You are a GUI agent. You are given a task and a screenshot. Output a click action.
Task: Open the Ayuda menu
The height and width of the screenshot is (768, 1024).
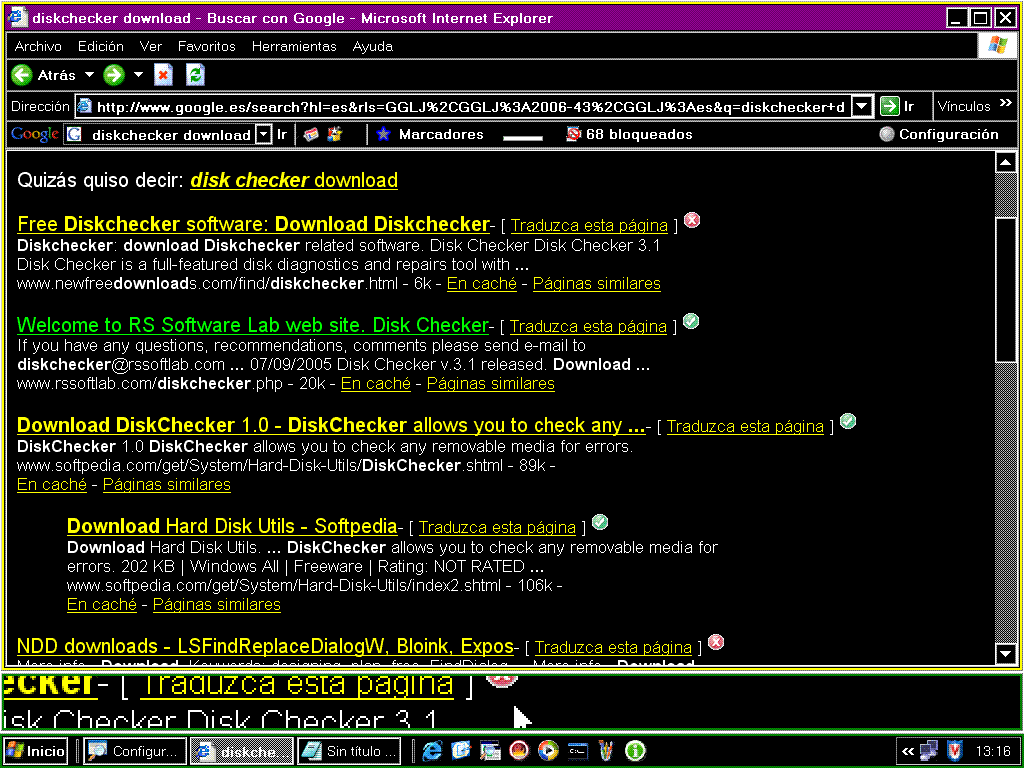click(x=372, y=46)
